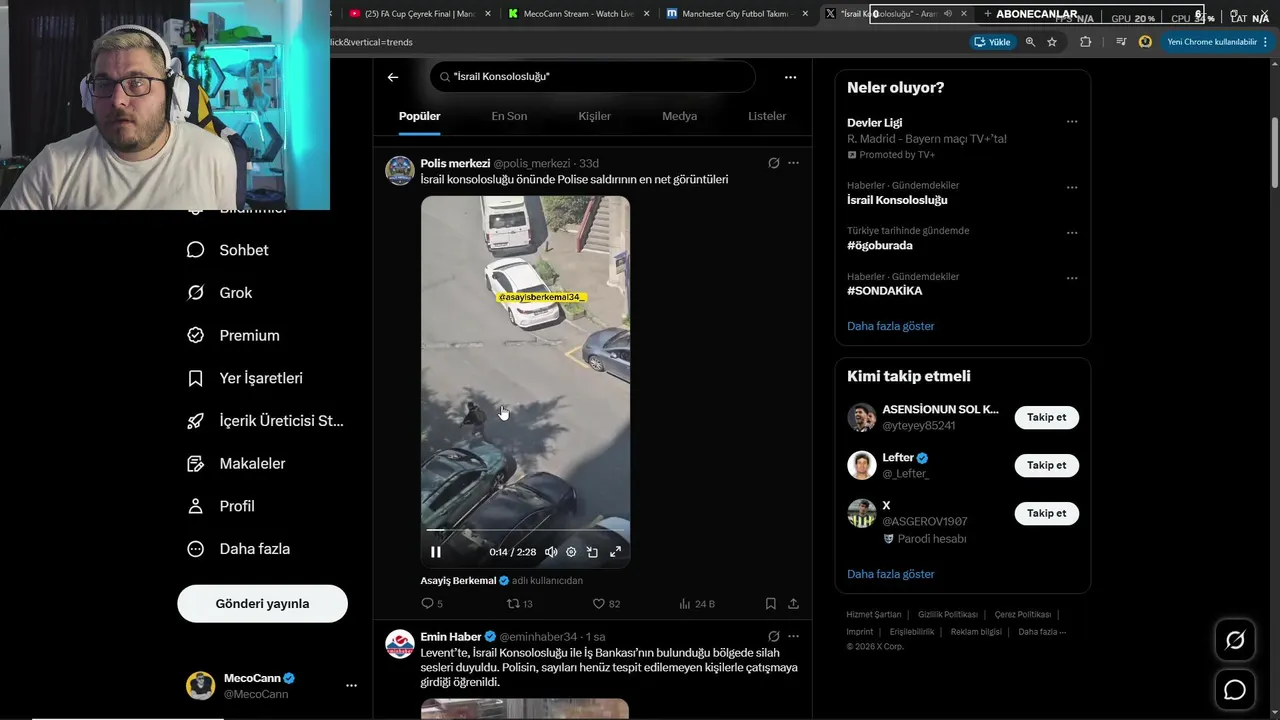
Task: Click the Yükle install button
Action: (x=992, y=42)
